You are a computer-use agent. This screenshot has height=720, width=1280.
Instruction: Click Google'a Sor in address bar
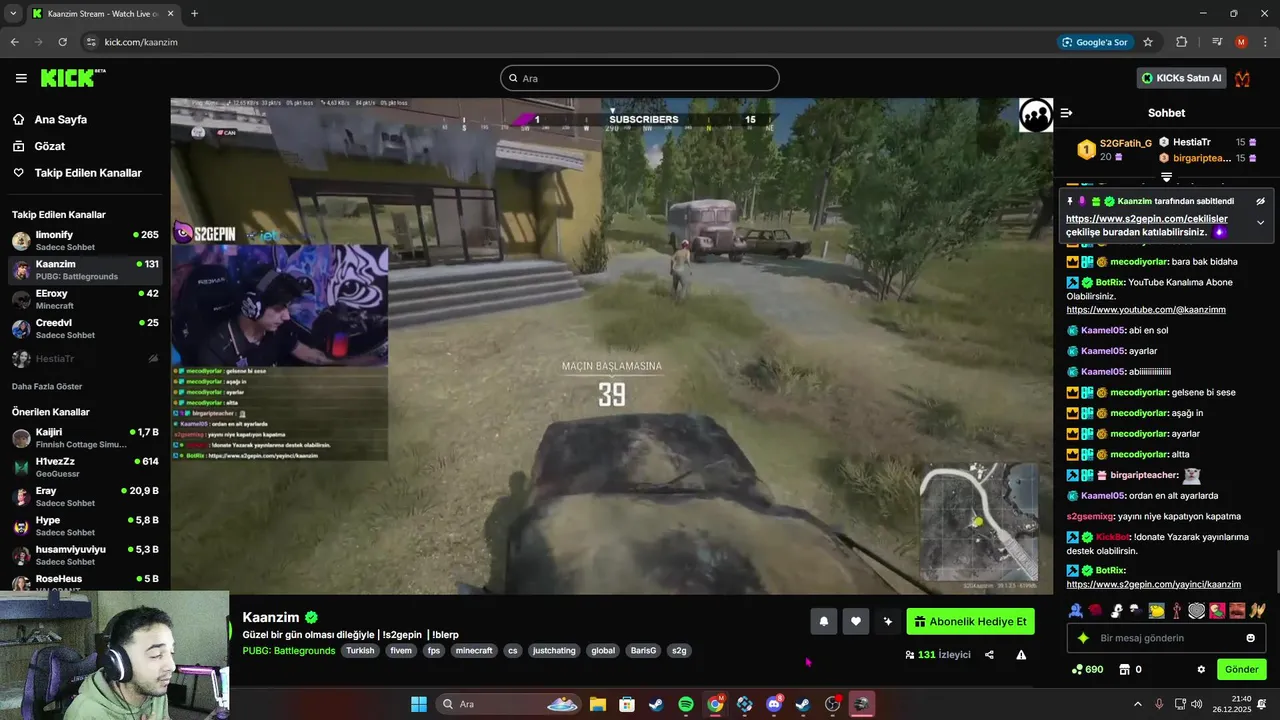coord(1095,42)
